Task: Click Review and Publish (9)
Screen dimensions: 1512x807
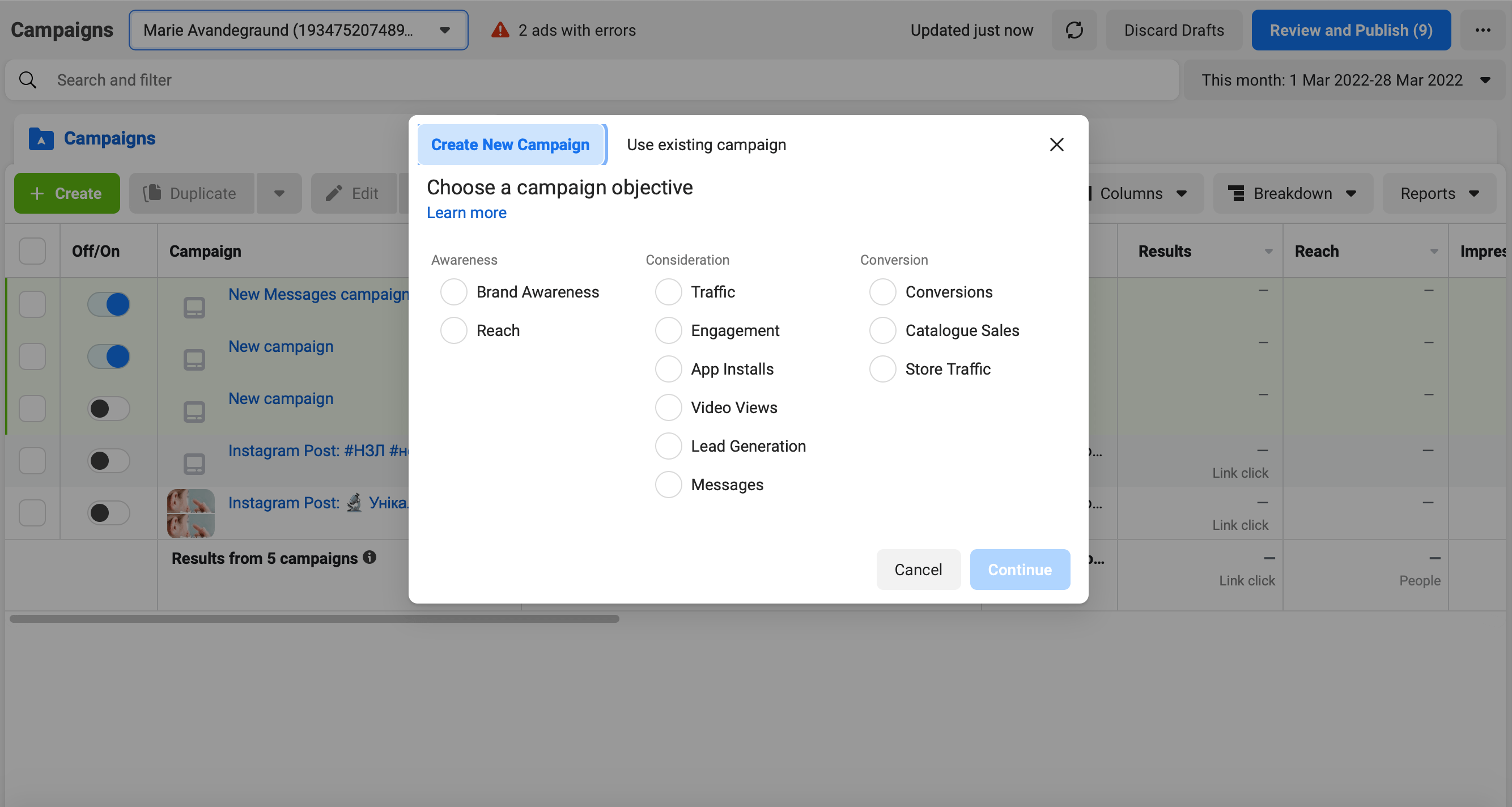Action: coord(1350,30)
